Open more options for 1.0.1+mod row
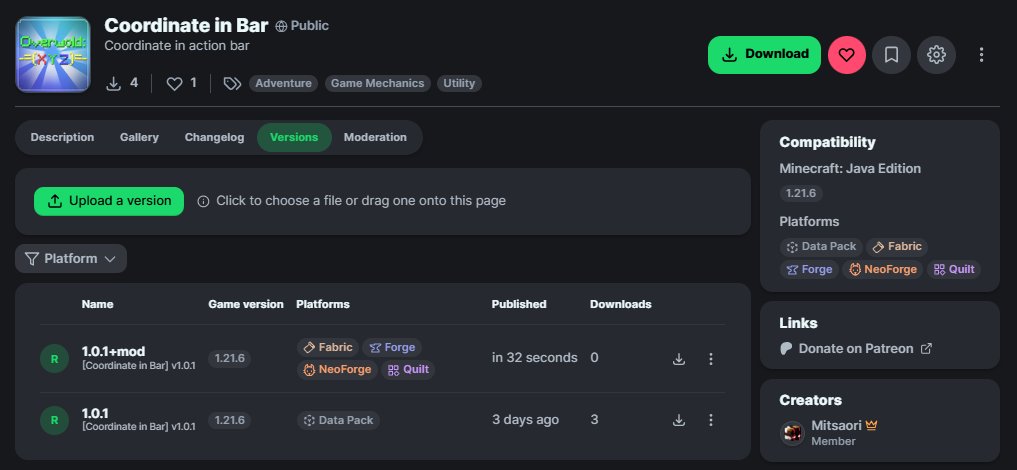 pos(711,358)
